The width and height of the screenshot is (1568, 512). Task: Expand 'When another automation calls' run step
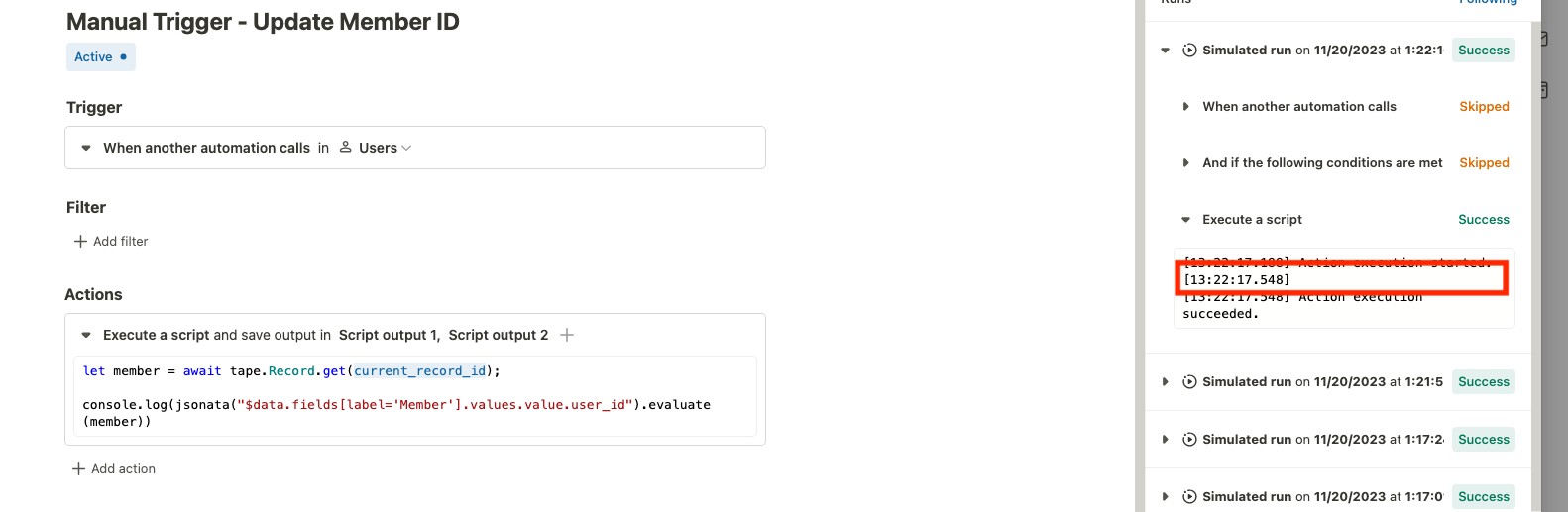tap(1185, 106)
